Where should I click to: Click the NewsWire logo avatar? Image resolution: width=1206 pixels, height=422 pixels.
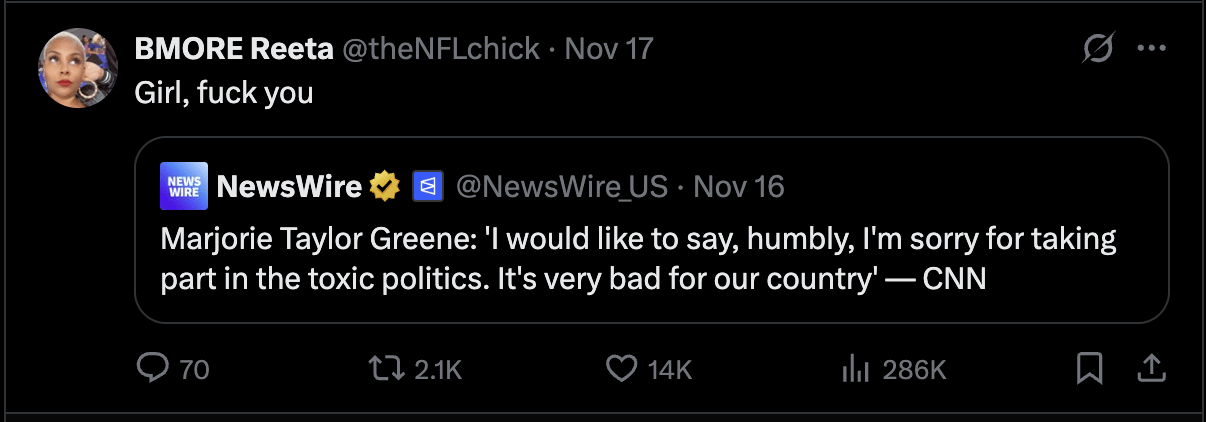(x=184, y=186)
